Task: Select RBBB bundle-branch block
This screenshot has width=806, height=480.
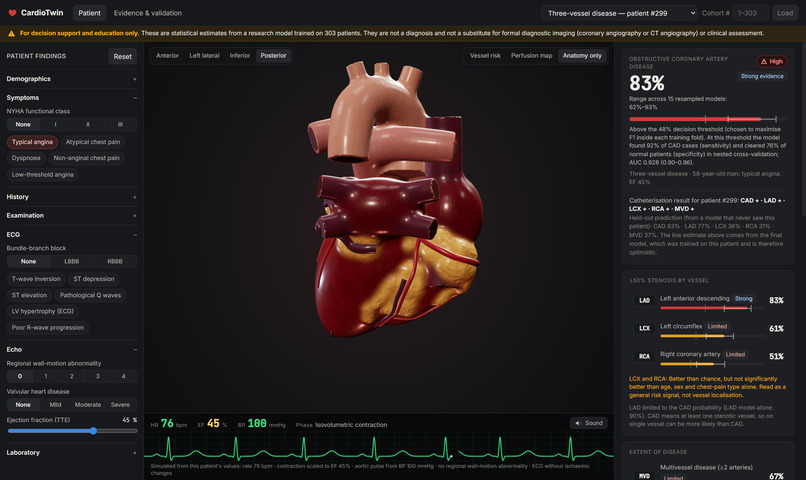Action: pos(115,261)
